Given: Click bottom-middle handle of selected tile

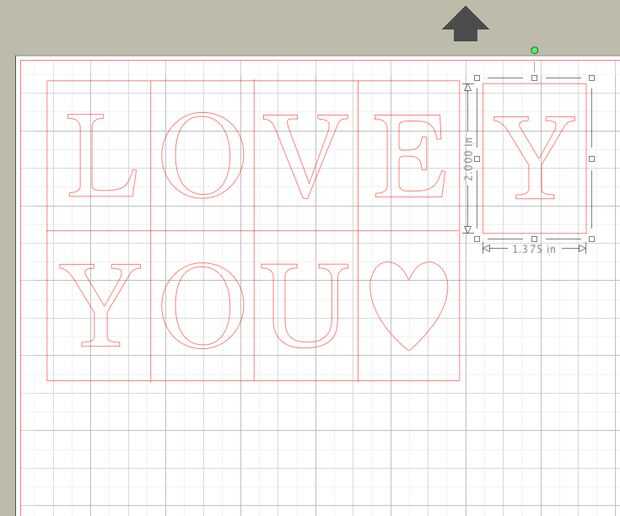Looking at the screenshot, I should (534, 239).
